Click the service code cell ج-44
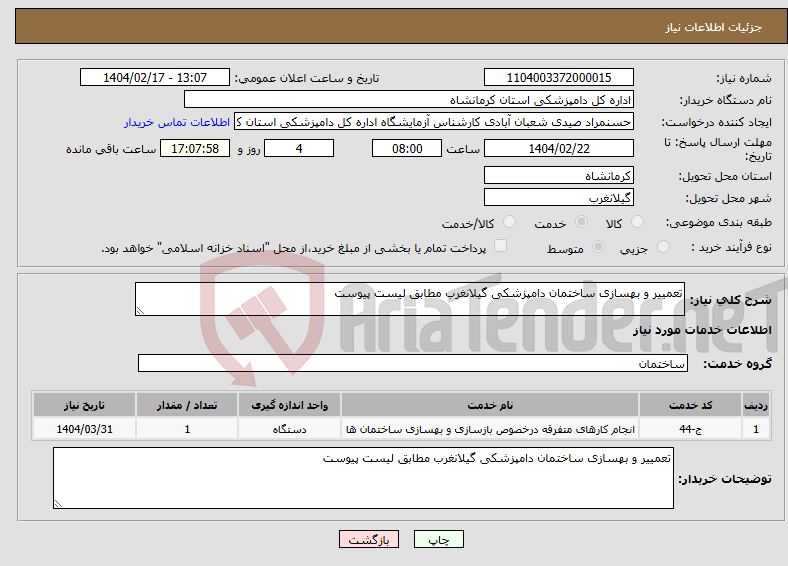The image size is (788, 566). pyautogui.click(x=691, y=429)
